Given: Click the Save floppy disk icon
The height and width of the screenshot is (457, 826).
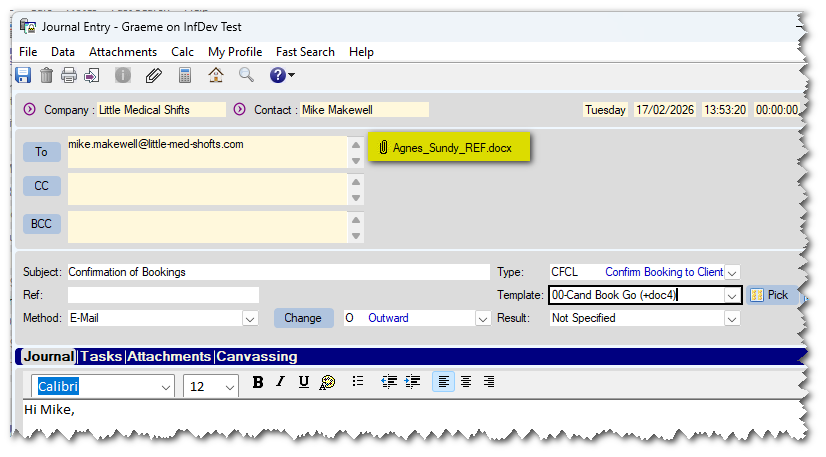Looking at the screenshot, I should tap(23, 75).
